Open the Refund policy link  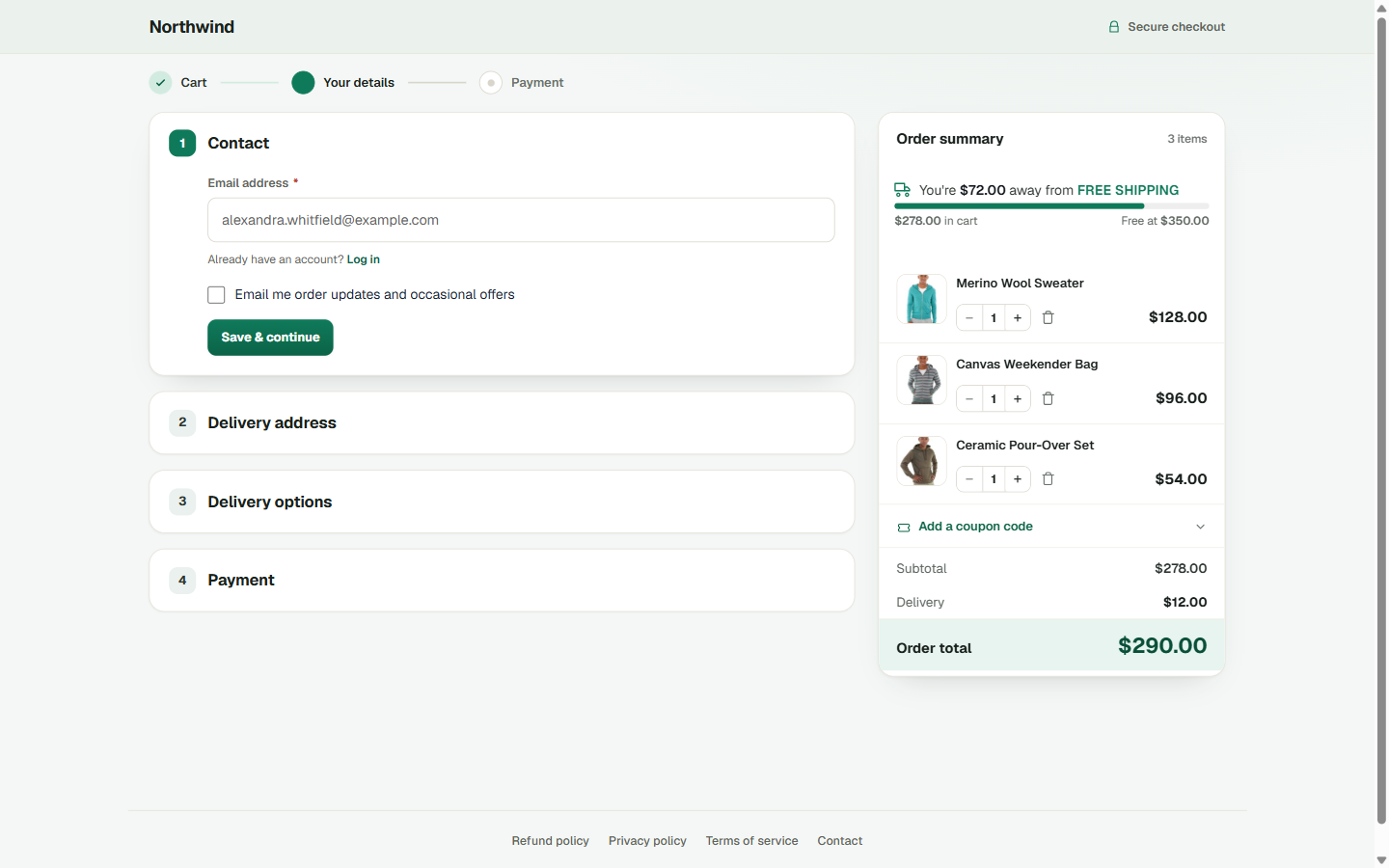[x=550, y=841]
